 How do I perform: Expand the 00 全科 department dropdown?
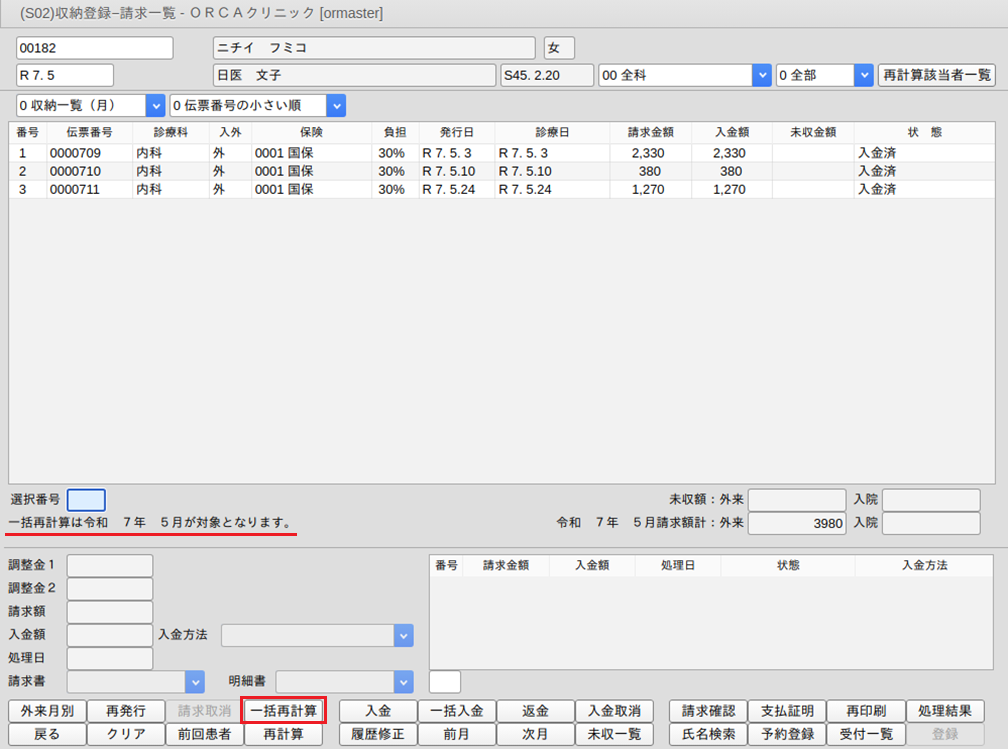point(761,75)
